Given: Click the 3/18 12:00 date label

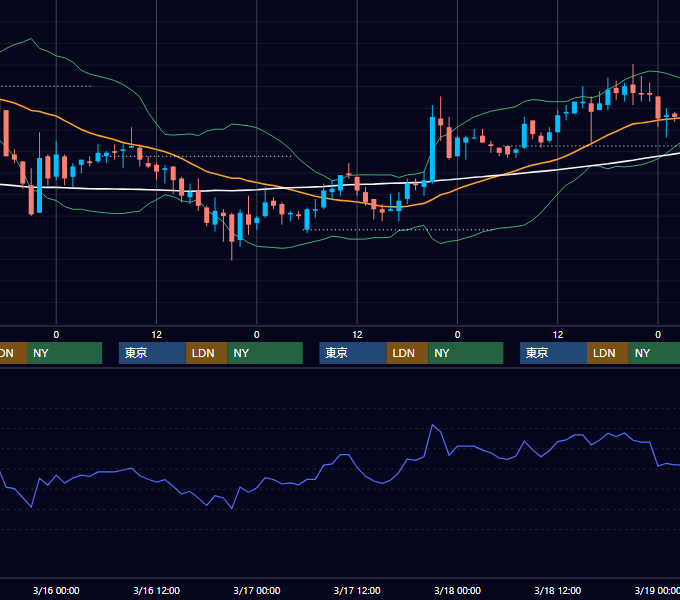Looking at the screenshot, I should click(x=558, y=590).
